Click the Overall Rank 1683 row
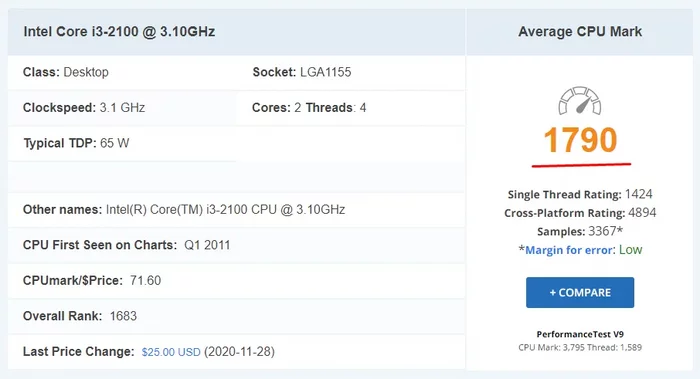This screenshot has width=700, height=379. pyautogui.click(x=237, y=316)
